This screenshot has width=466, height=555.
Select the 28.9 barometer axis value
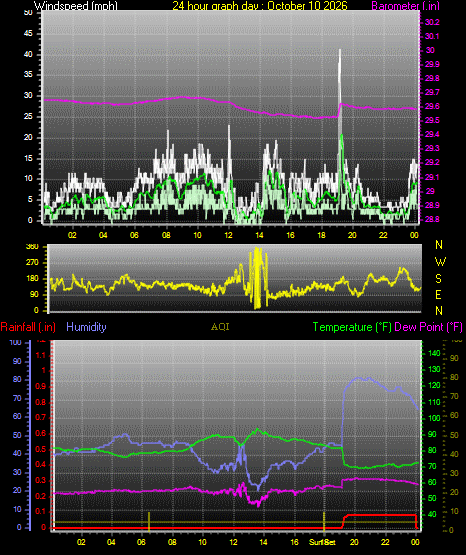click(x=432, y=205)
